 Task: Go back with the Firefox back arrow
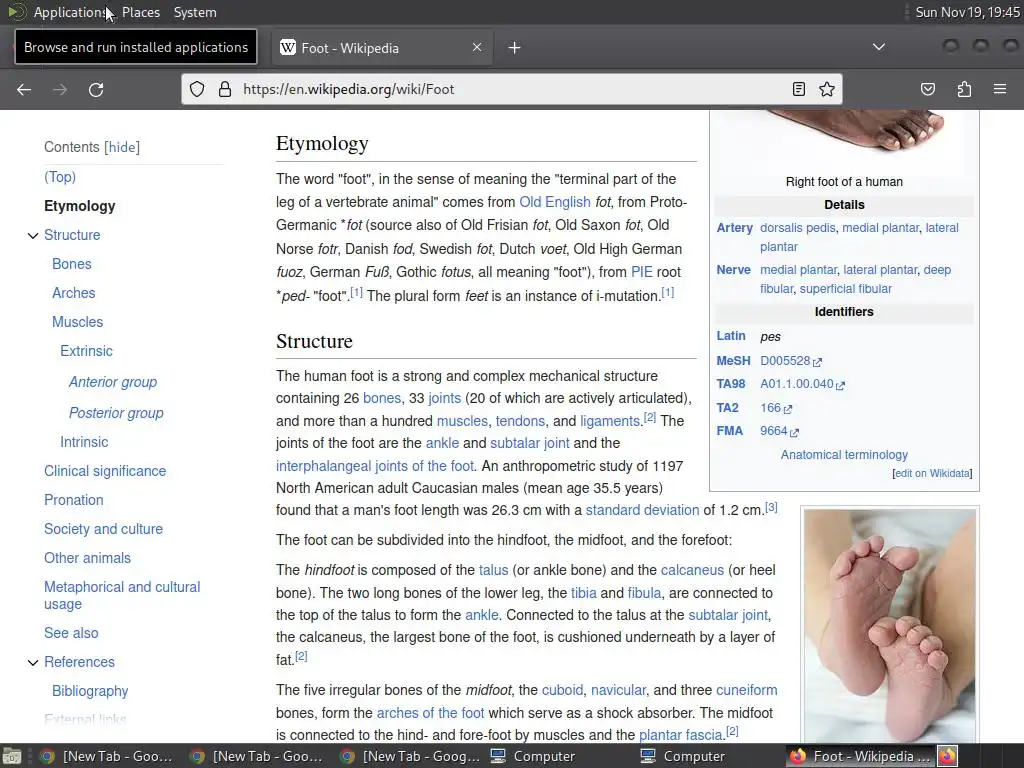pos(24,89)
